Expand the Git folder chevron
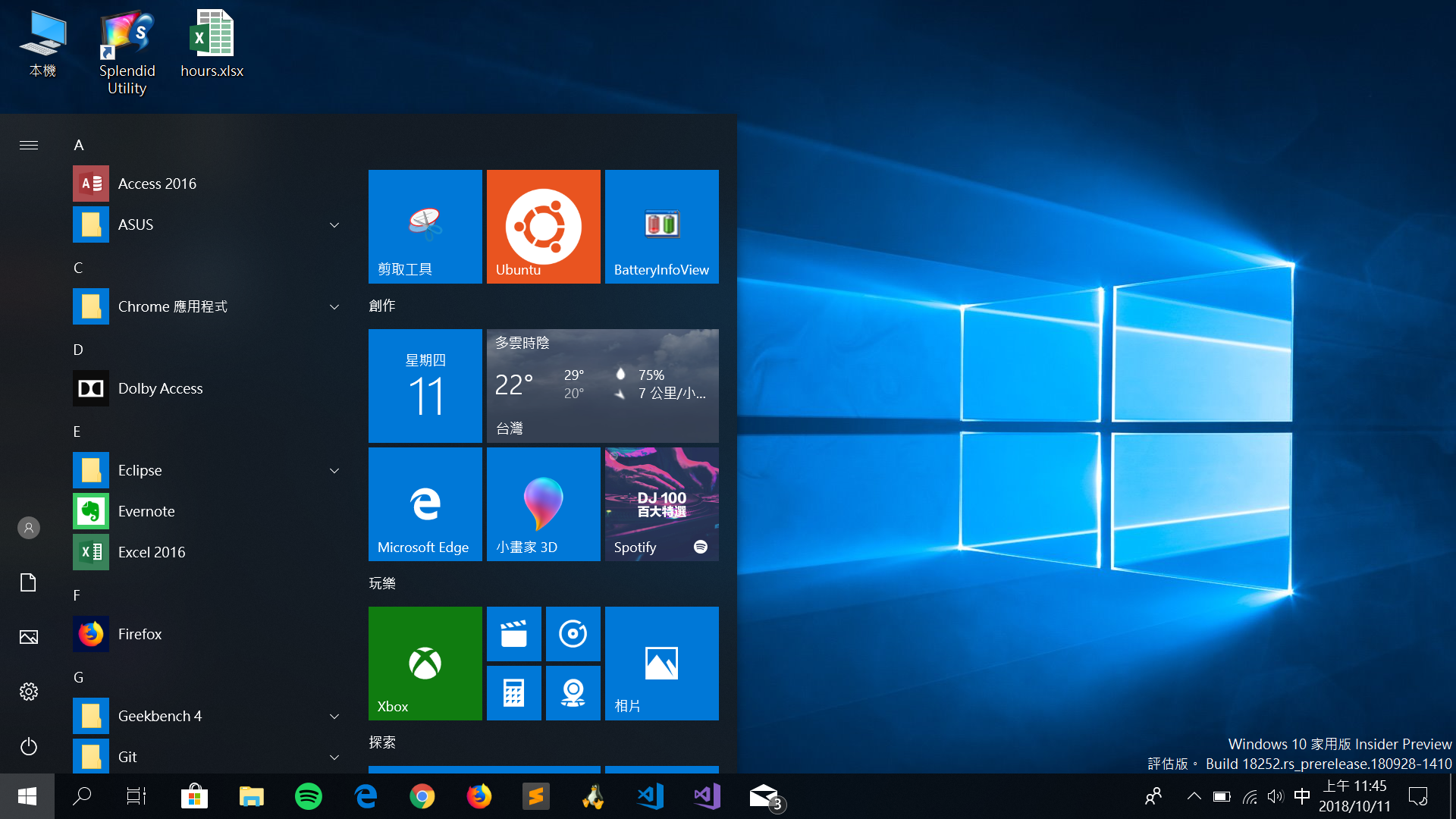Image resolution: width=1456 pixels, height=819 pixels. point(334,758)
